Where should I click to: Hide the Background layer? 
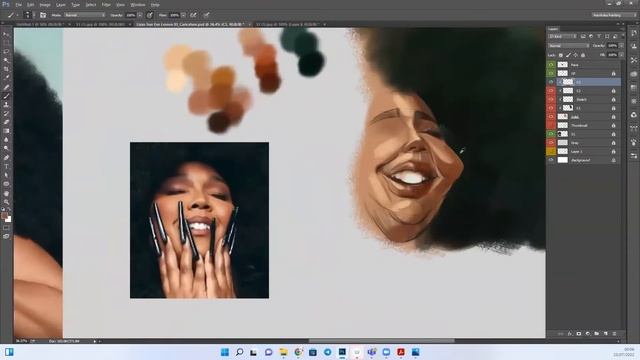pyautogui.click(x=551, y=160)
